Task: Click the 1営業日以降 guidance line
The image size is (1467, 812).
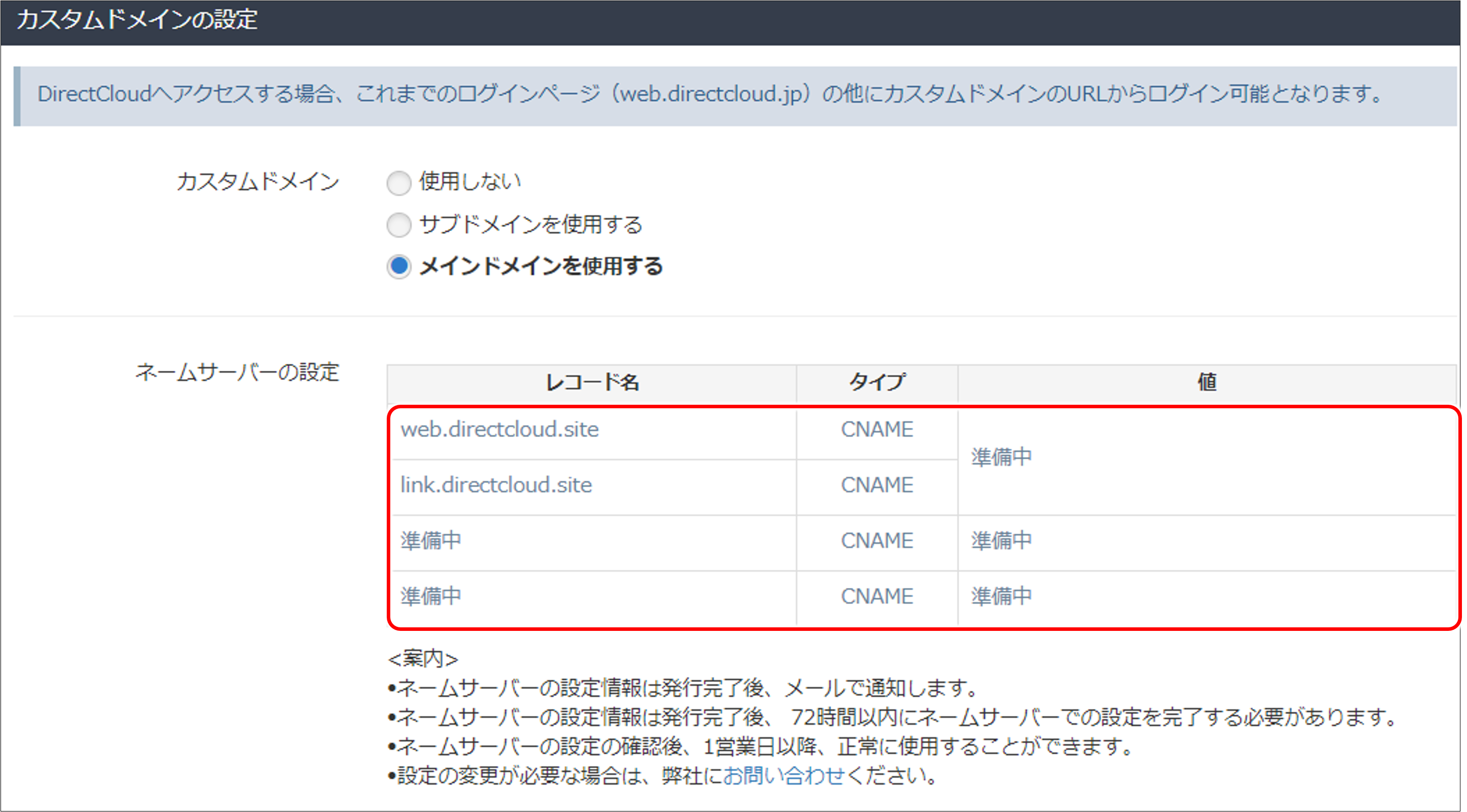Action: click(760, 747)
